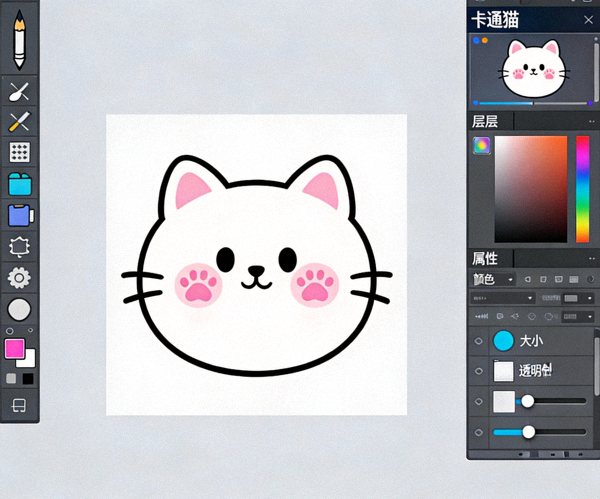The width and height of the screenshot is (600, 499).
Task: Click the properties list vertical scrollbar
Action: pyautogui.click(x=596, y=366)
